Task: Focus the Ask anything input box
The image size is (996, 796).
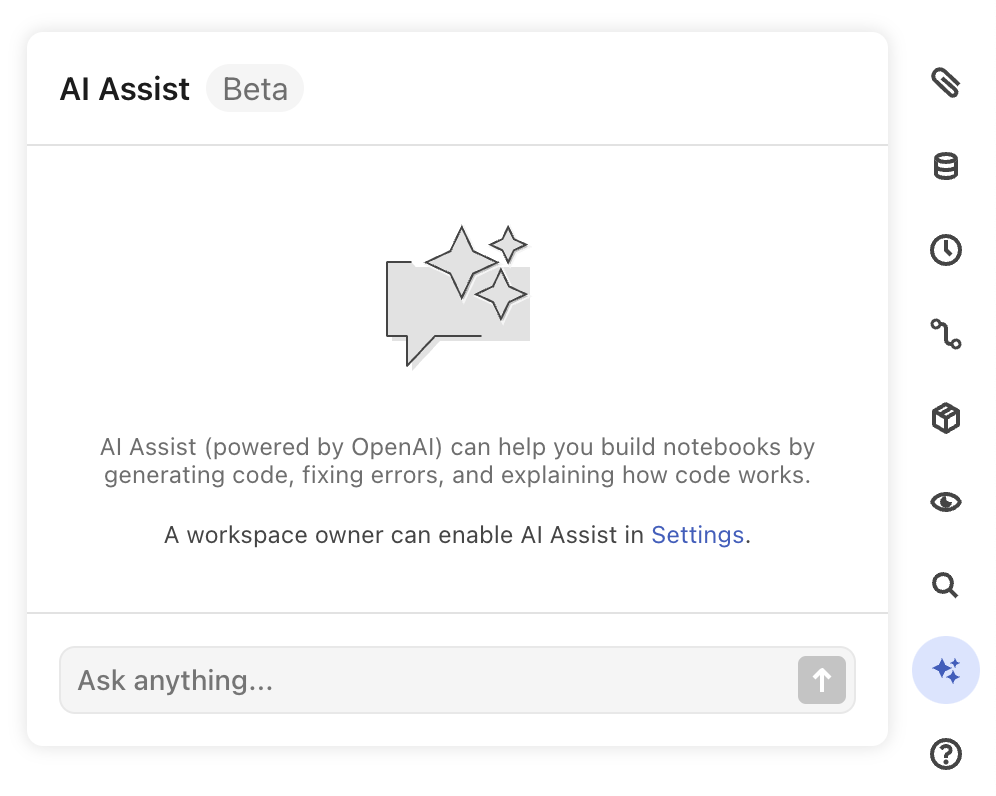Action: click(457, 680)
